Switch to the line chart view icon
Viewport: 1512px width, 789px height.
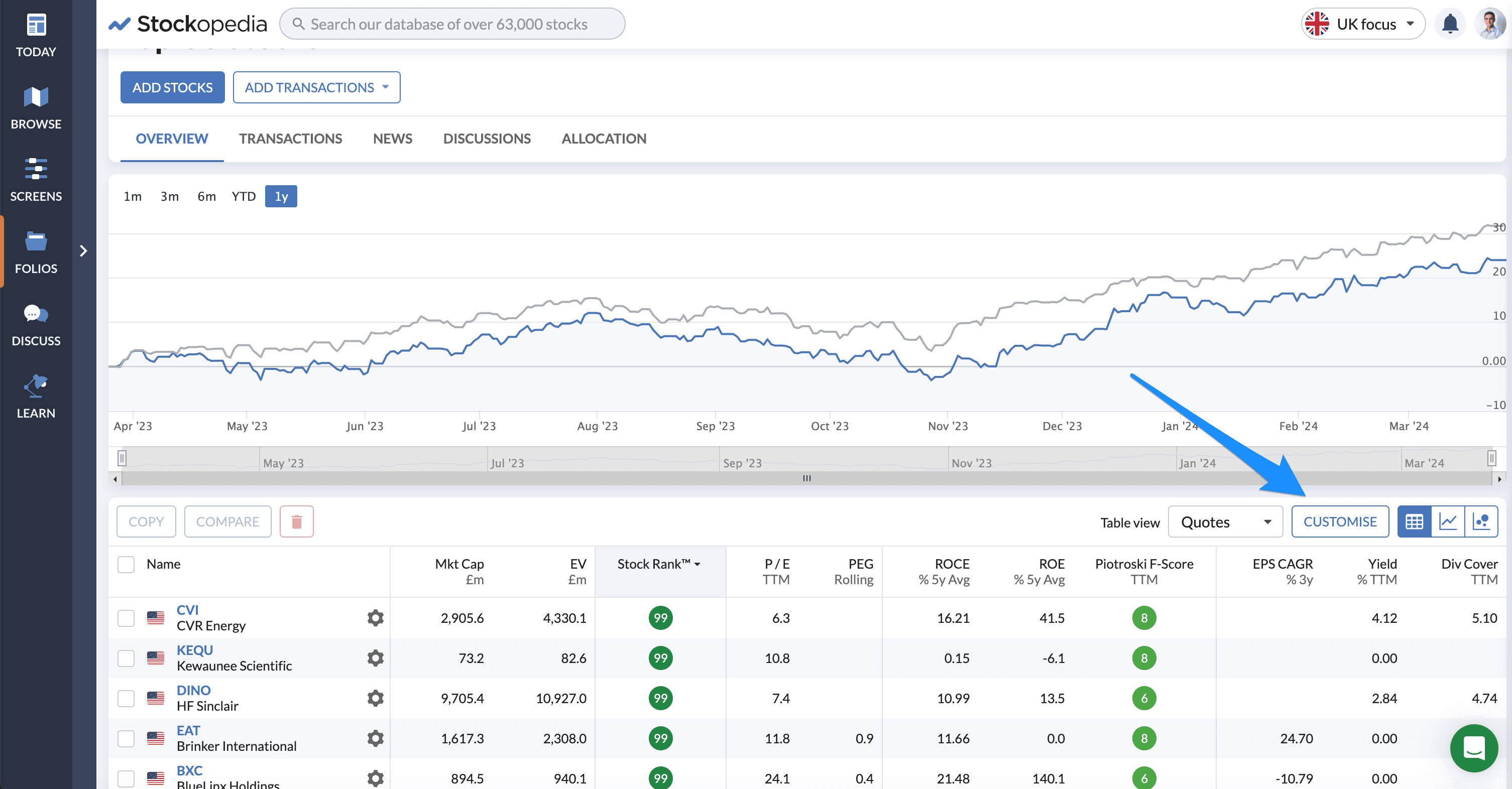pos(1448,521)
